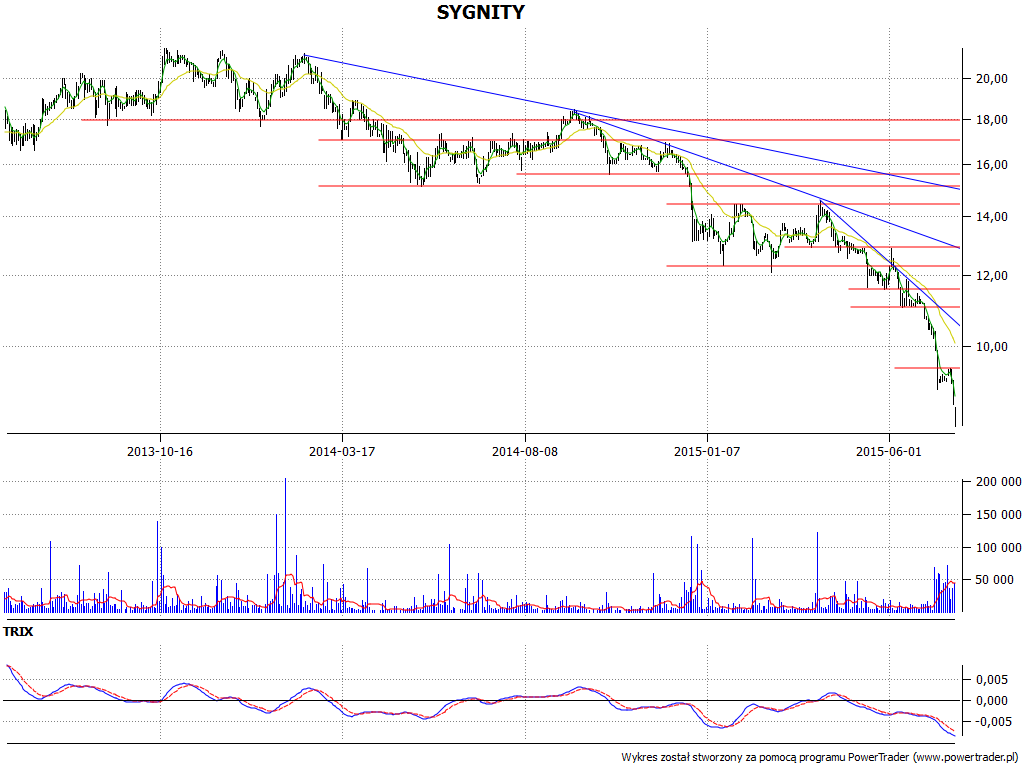This screenshot has width=1024, height=768.
Task: Click the 100 000 volume axis label
Action: click(x=999, y=547)
